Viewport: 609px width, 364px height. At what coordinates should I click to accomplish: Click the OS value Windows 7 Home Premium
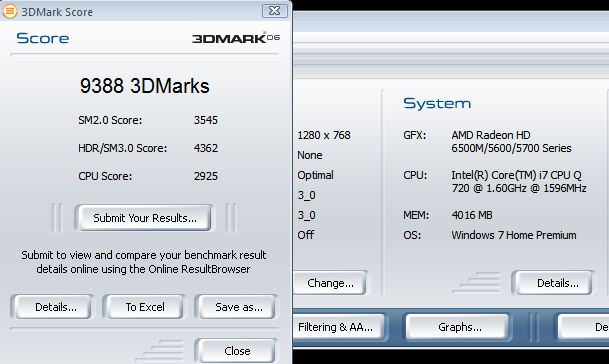point(513,235)
